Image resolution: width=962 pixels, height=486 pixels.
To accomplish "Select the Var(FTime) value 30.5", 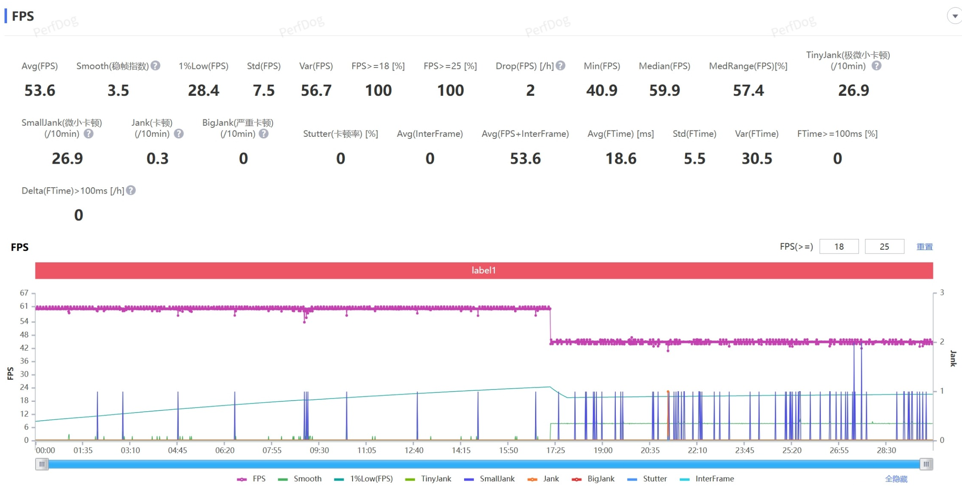I will tap(757, 159).
